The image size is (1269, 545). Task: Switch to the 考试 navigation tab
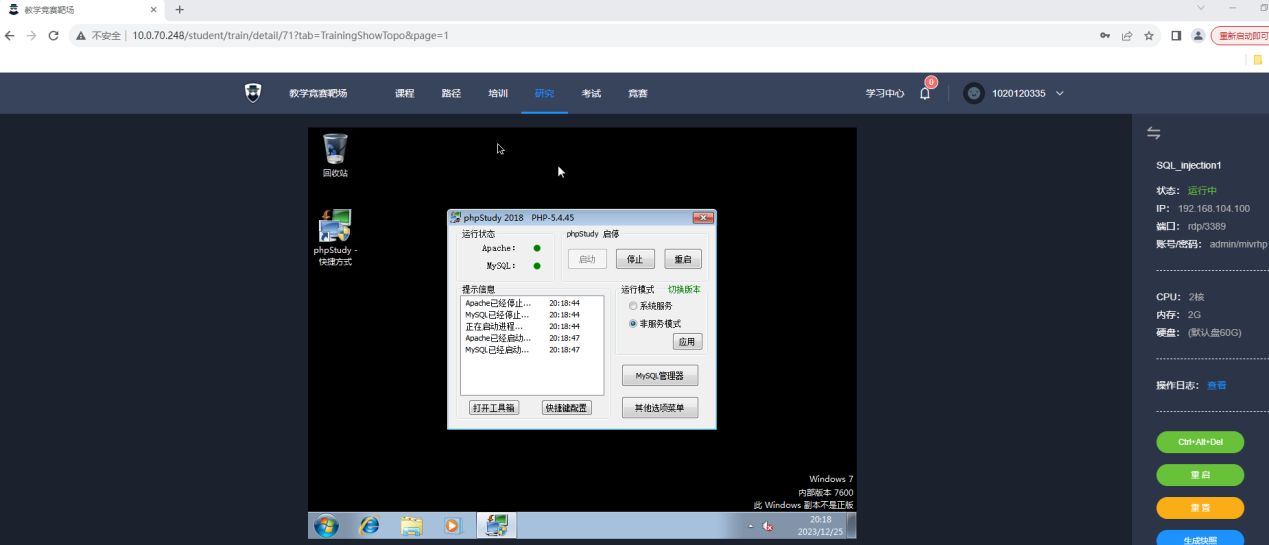pos(591,93)
